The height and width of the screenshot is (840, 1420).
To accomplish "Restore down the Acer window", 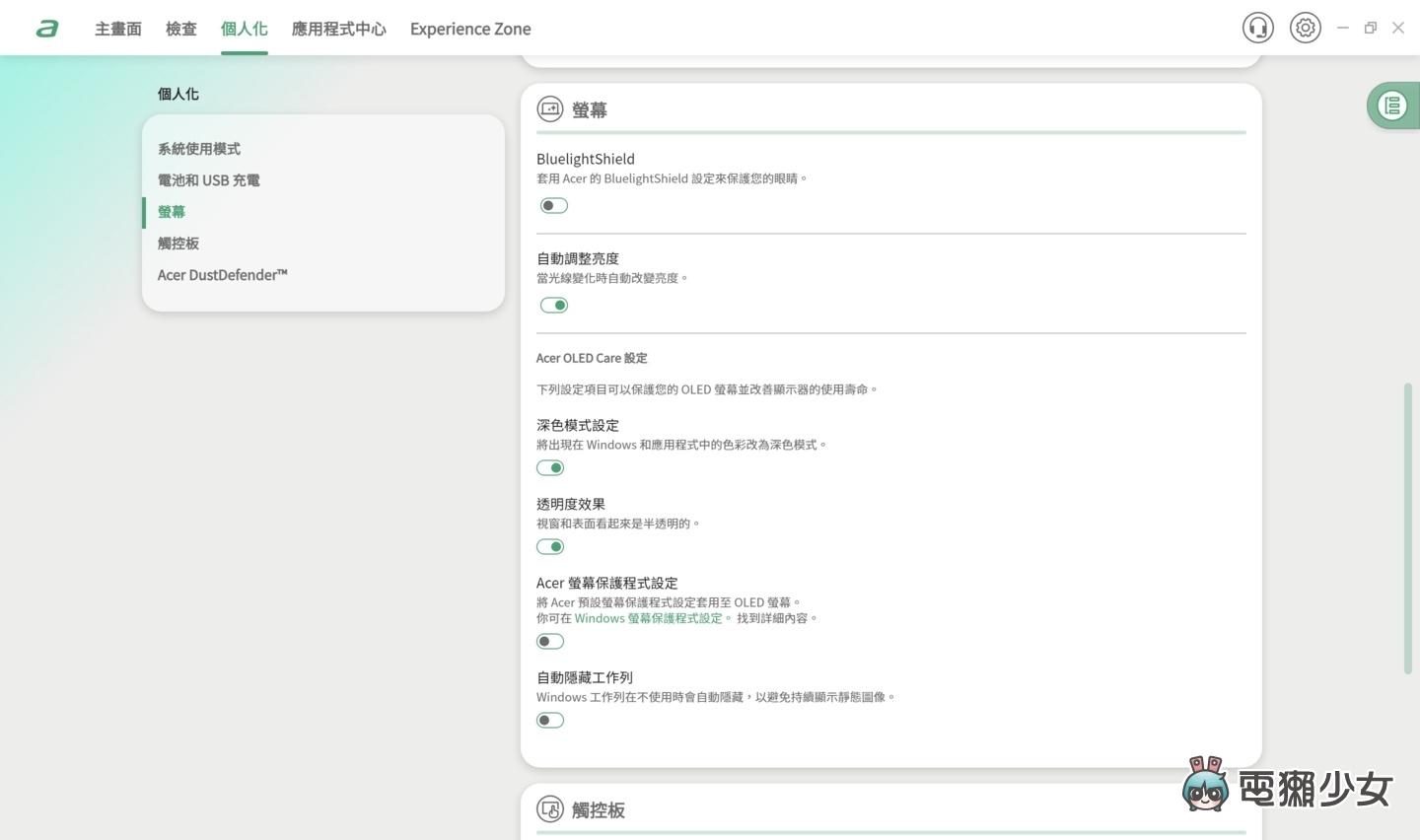I will 1370,28.
